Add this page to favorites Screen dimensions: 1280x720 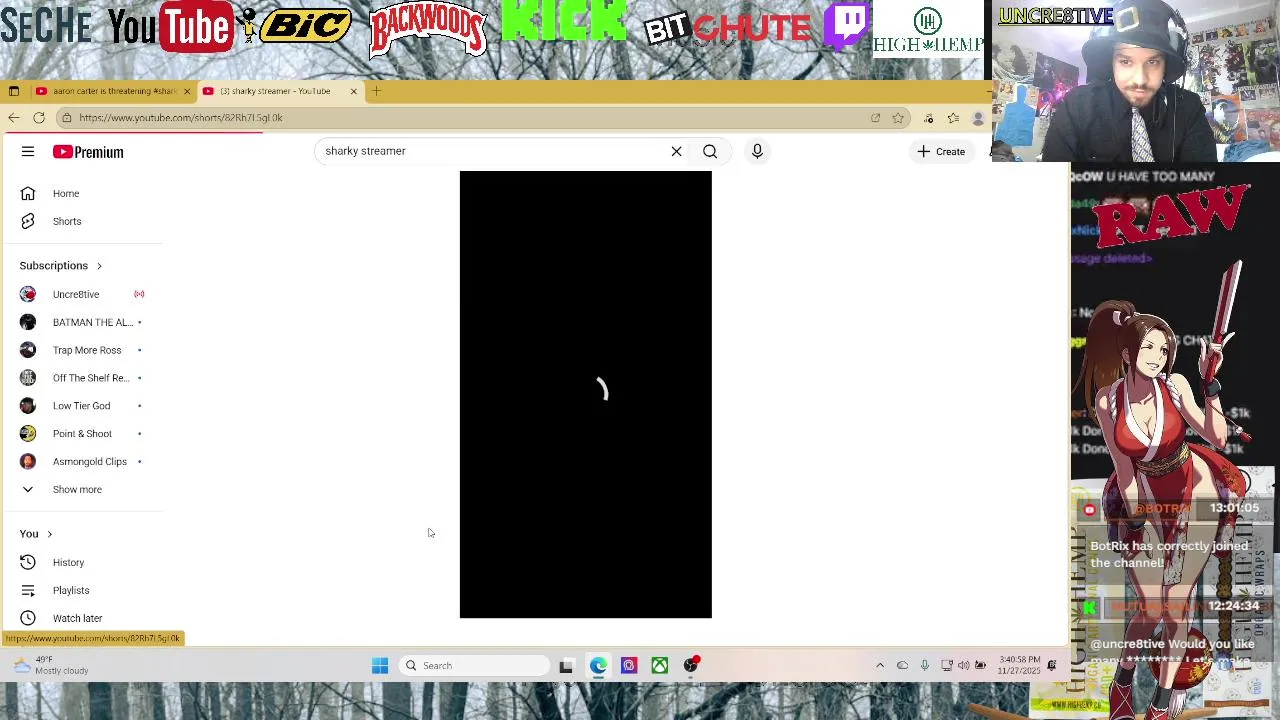click(x=898, y=118)
